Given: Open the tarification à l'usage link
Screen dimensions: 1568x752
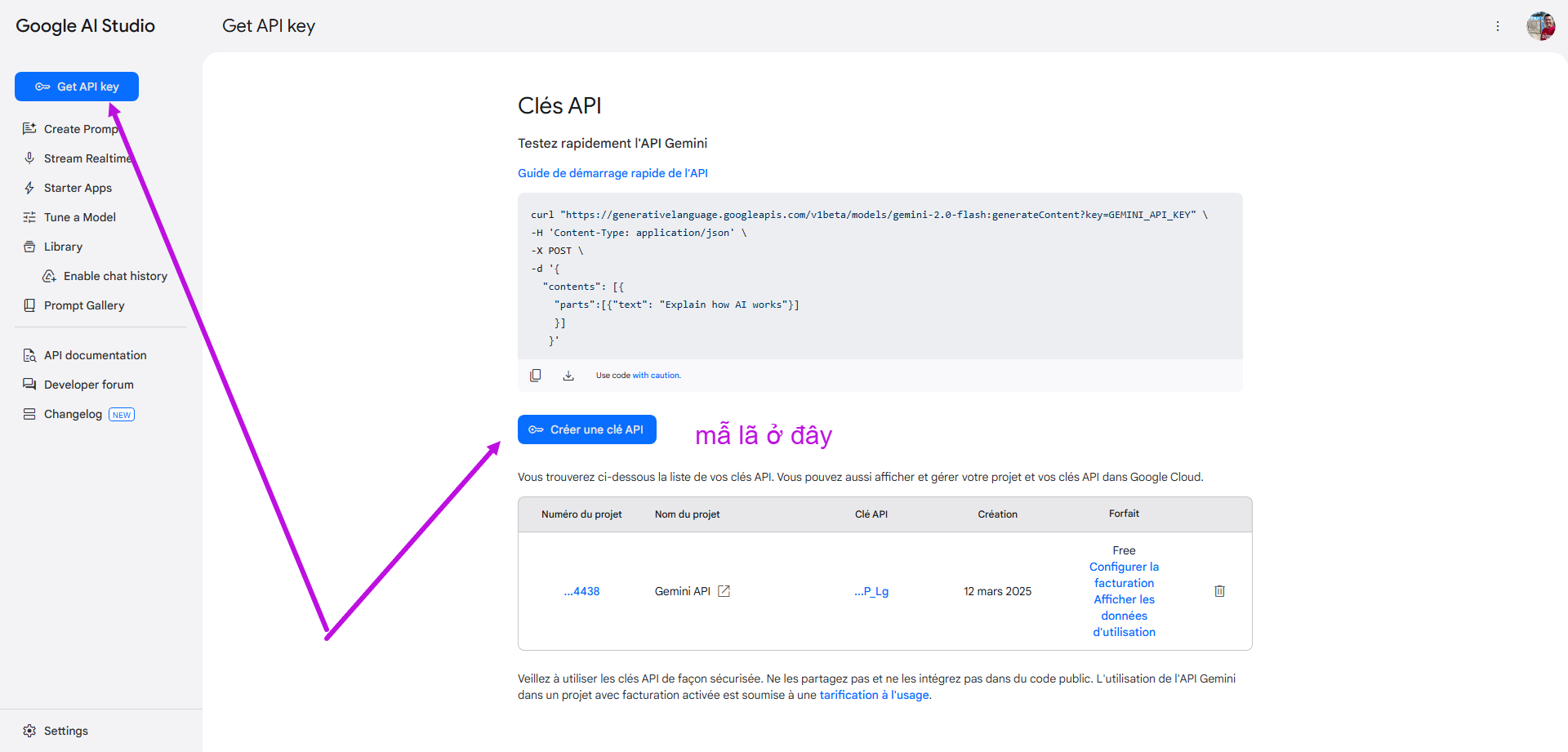Looking at the screenshot, I should [875, 695].
